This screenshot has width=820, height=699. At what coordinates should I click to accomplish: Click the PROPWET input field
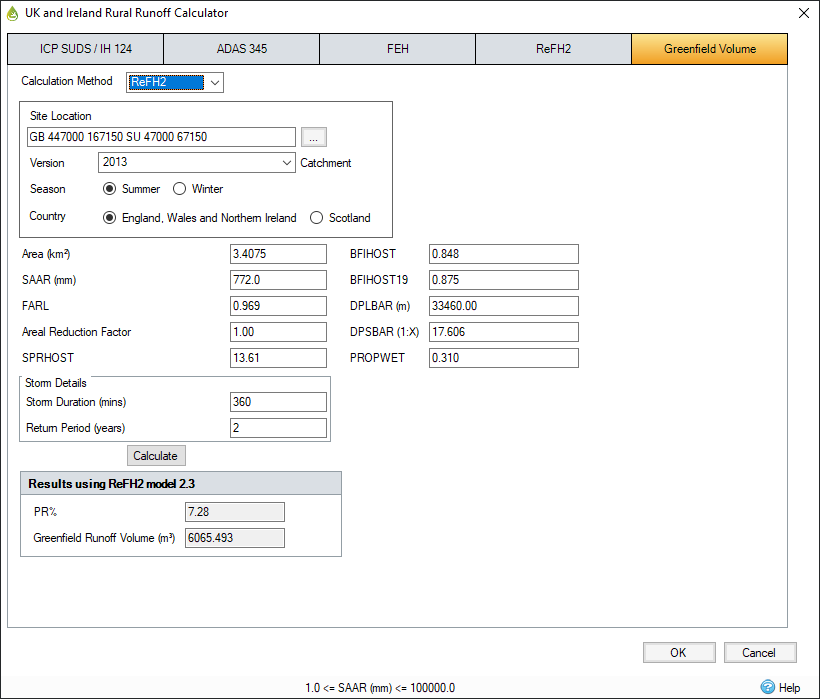[504, 358]
